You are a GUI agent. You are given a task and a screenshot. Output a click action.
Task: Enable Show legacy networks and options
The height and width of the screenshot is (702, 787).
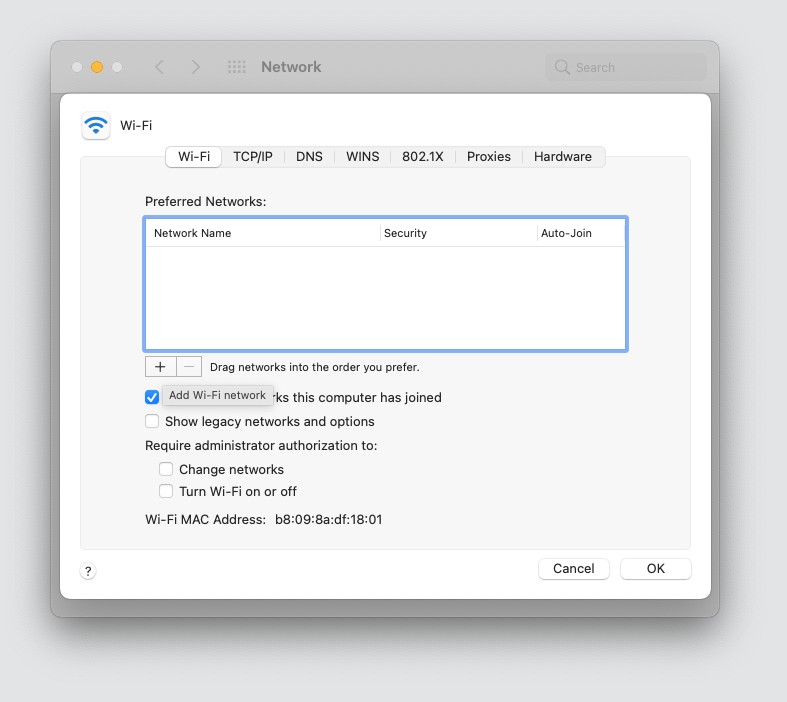click(152, 422)
